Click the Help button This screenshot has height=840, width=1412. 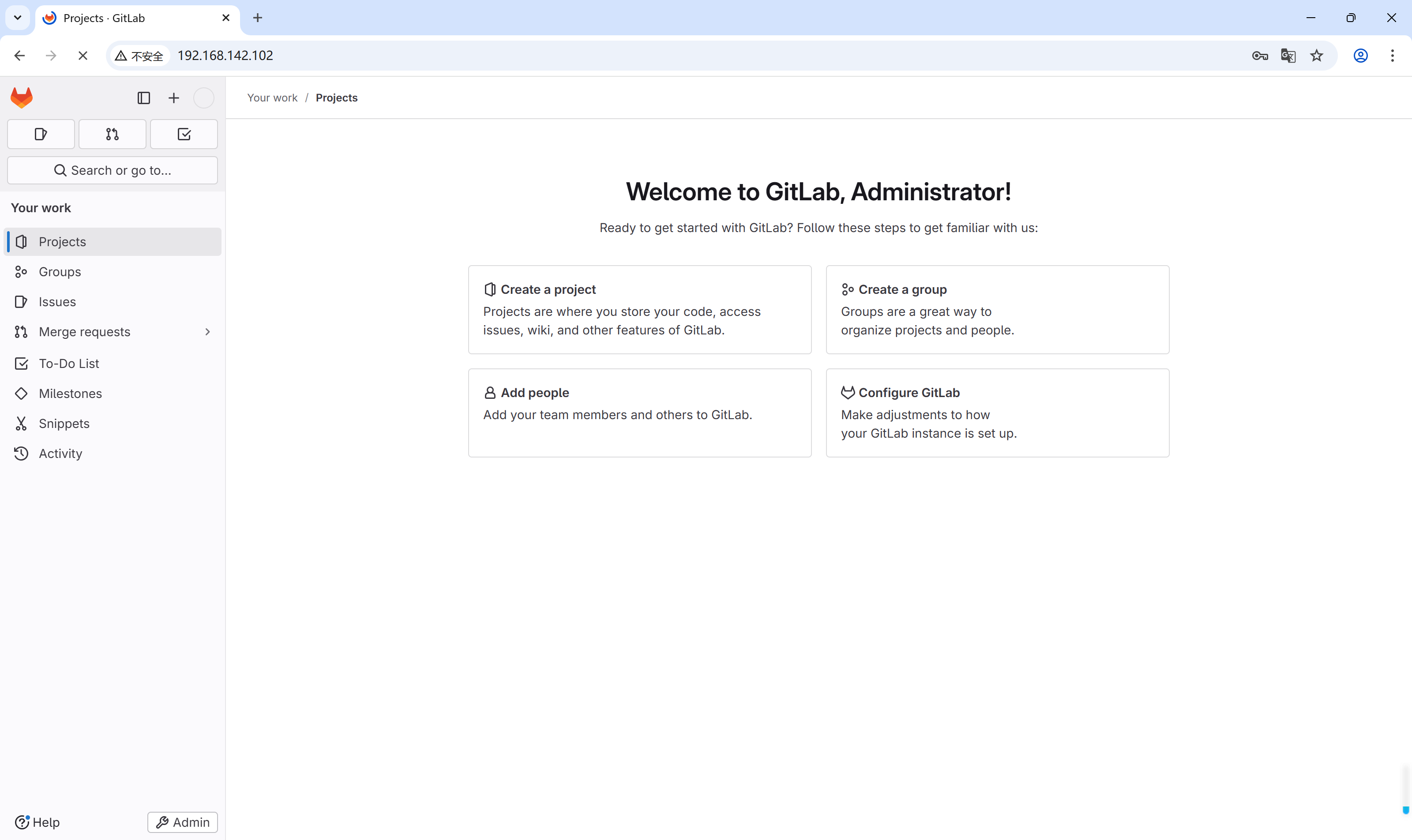coord(38,822)
